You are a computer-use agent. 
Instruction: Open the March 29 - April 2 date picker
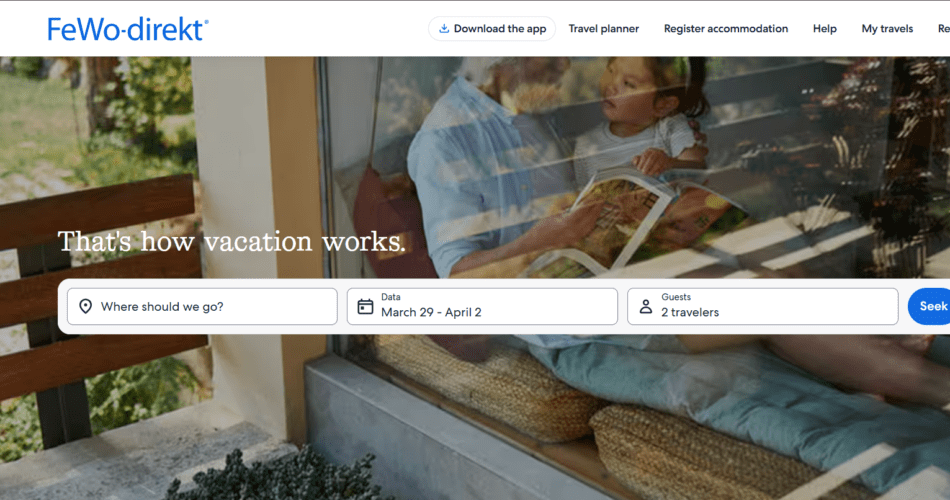482,307
